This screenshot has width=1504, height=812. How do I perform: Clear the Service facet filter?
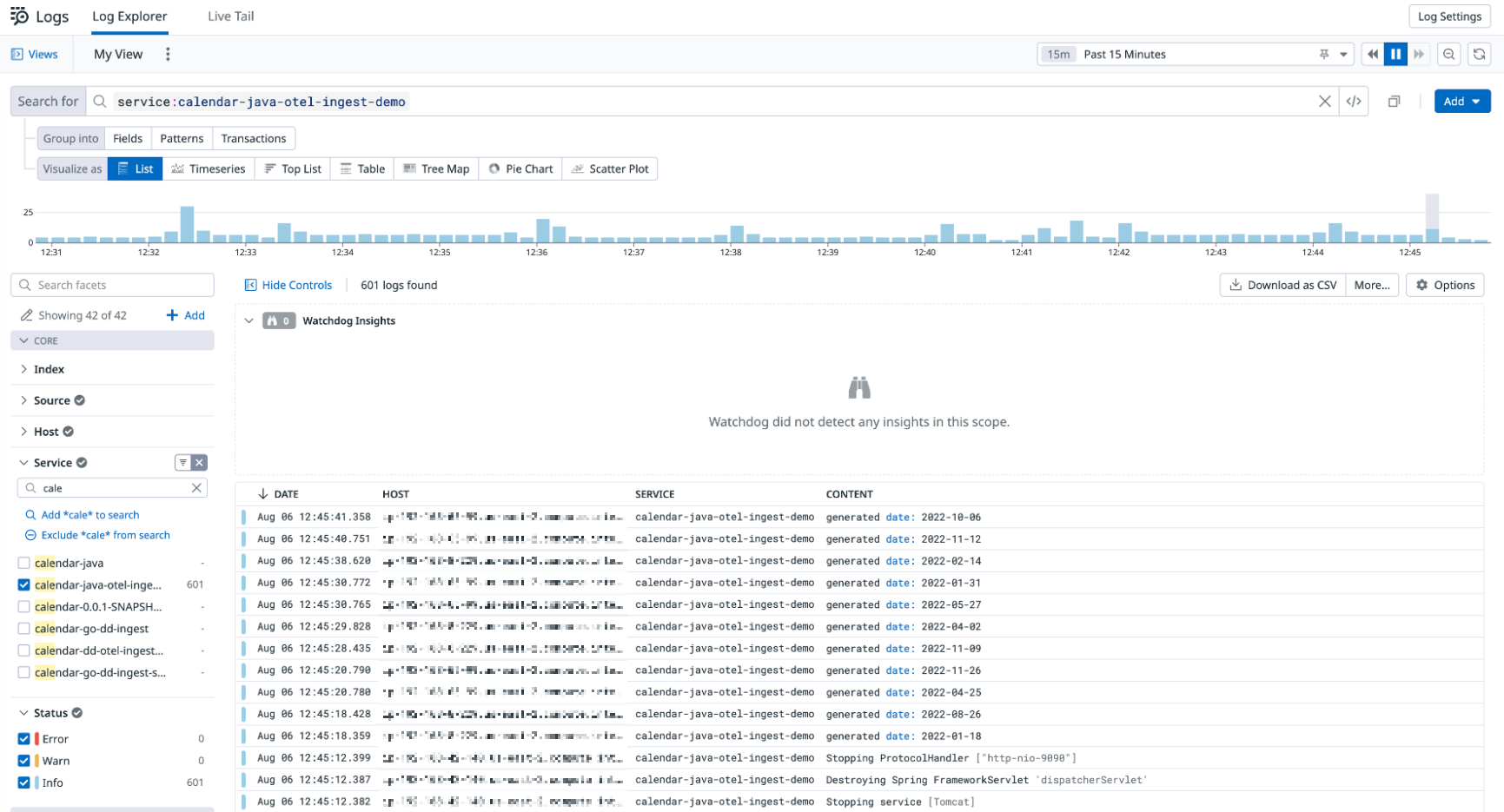tap(200, 463)
